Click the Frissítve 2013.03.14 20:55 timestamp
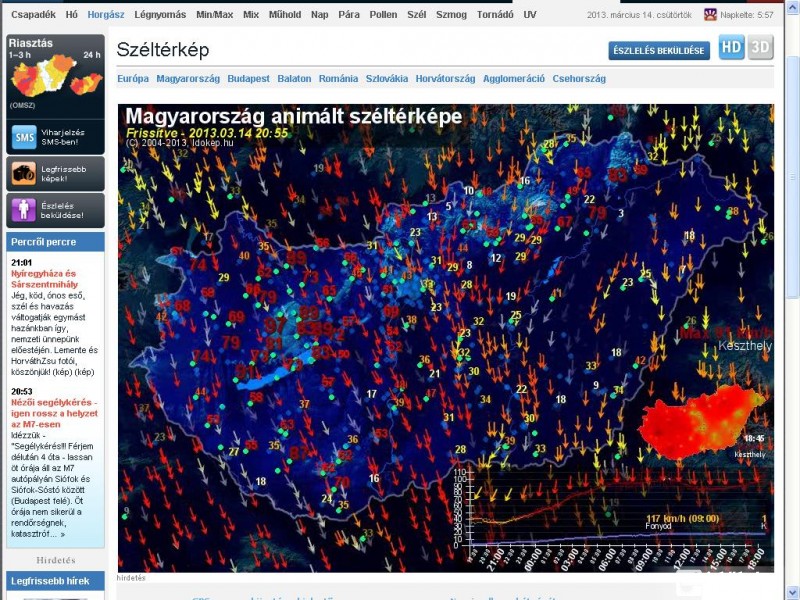Image resolution: width=800 pixels, height=600 pixels. (x=207, y=133)
